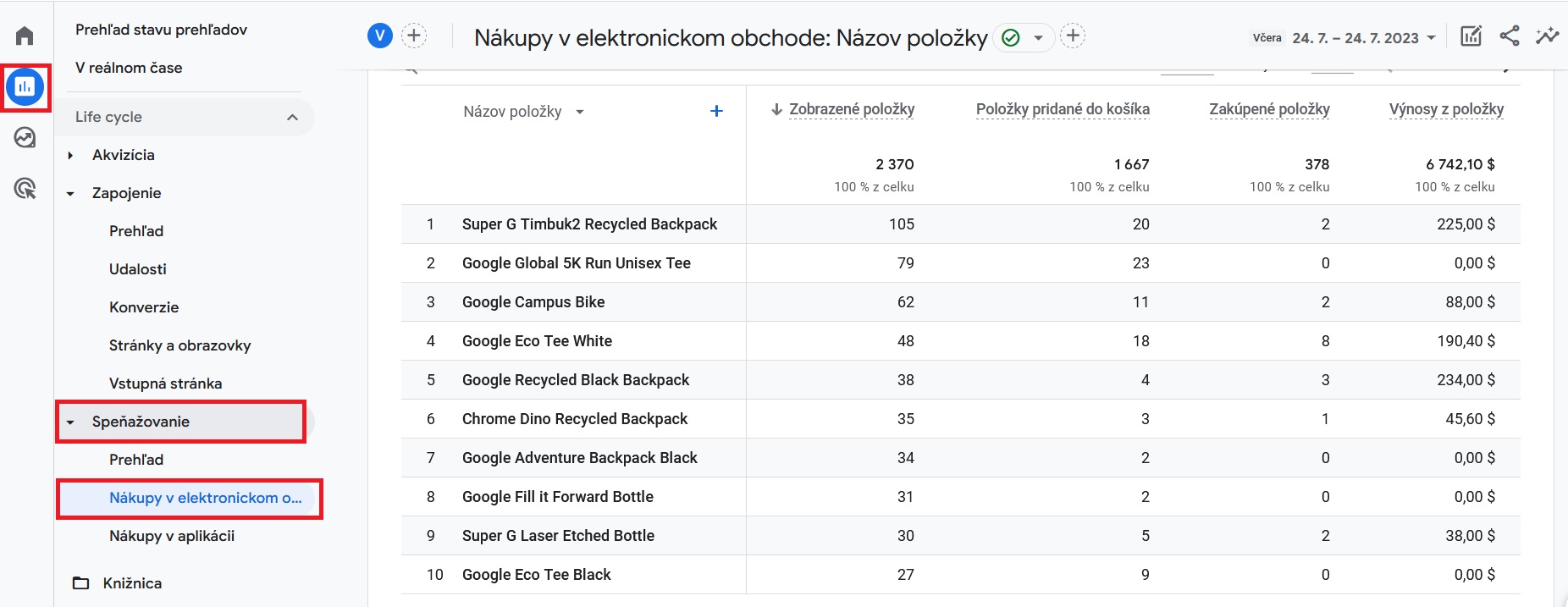Open the Názov položky dimension dropdown

pos(524,112)
